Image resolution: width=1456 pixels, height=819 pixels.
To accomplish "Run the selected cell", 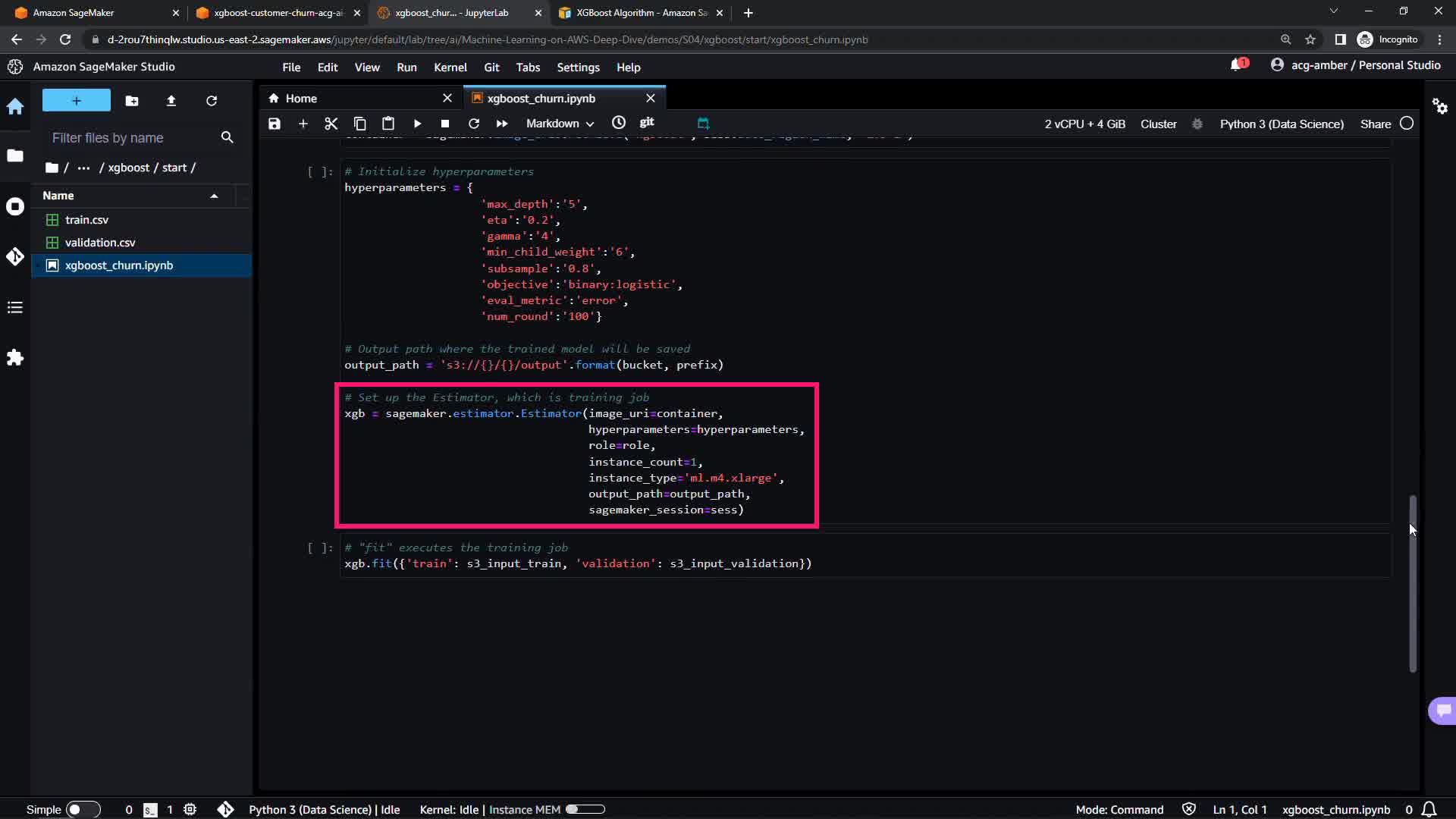I will pyautogui.click(x=417, y=124).
